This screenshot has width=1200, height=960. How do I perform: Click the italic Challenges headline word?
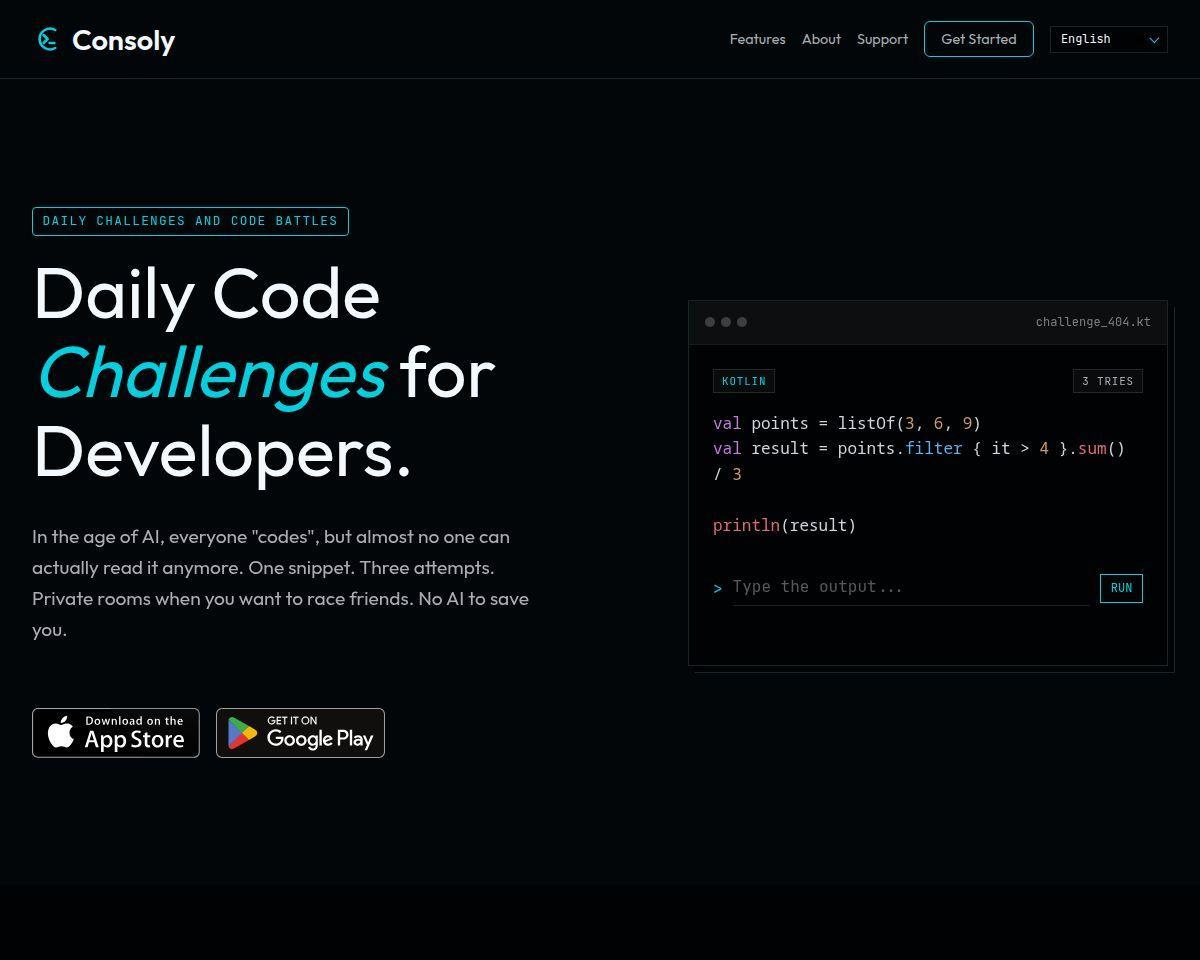(211, 373)
